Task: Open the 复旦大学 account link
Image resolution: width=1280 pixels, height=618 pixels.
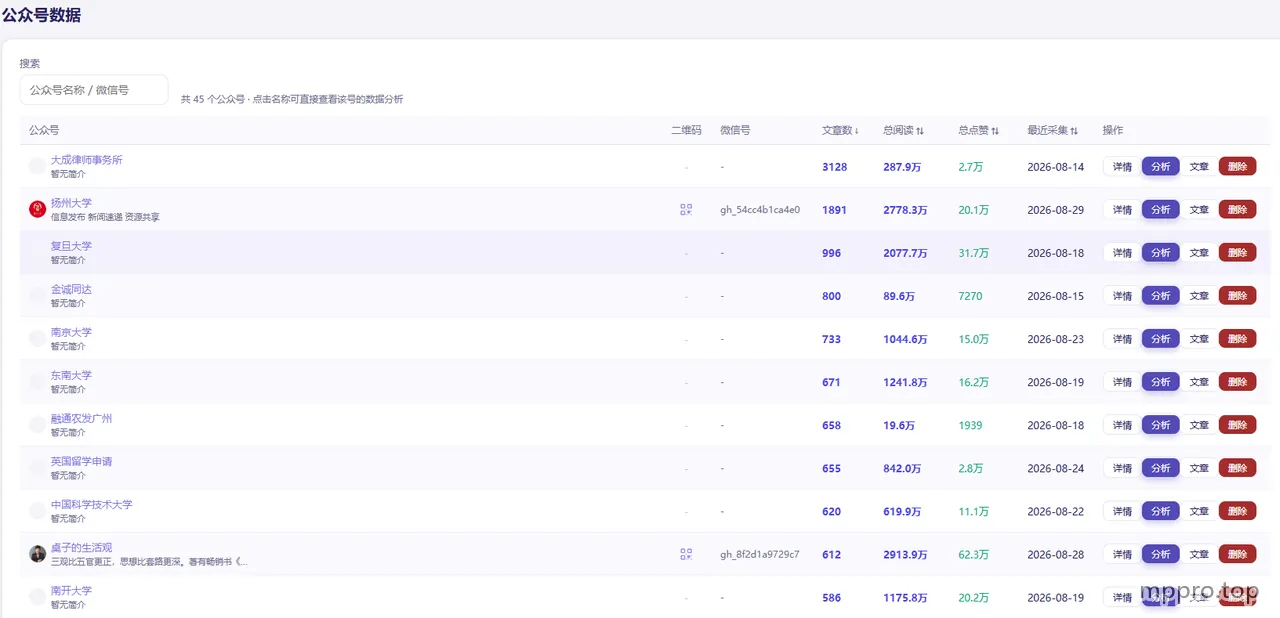Action: coord(71,246)
